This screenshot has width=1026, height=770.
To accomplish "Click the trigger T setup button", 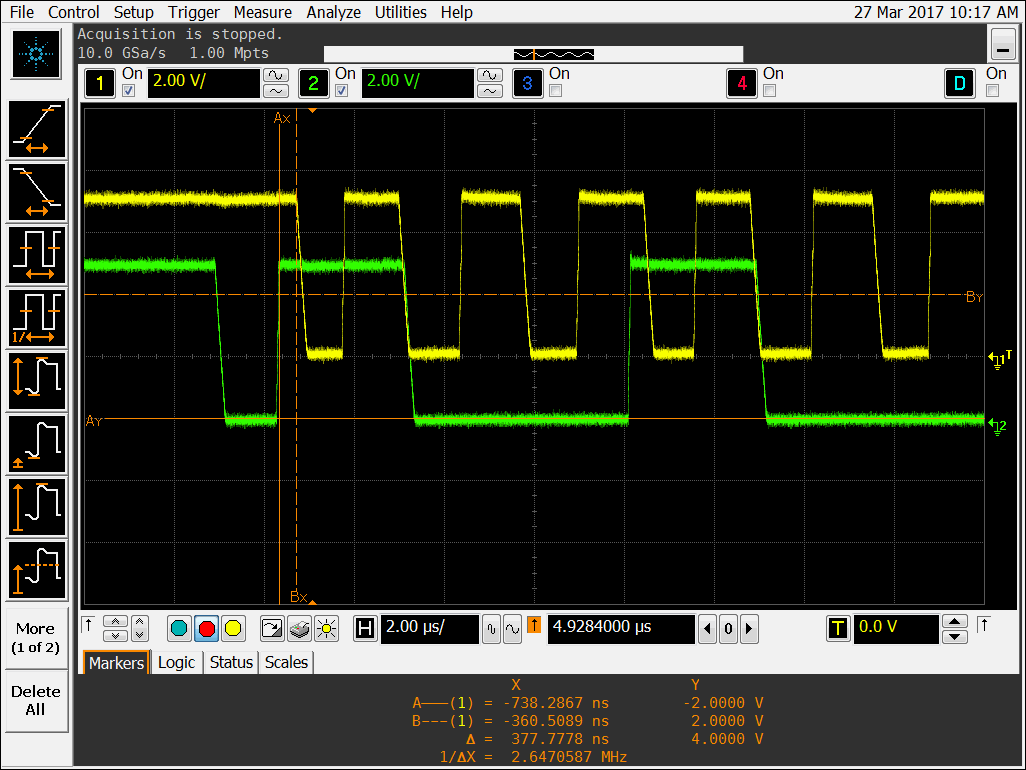I will pos(838,629).
